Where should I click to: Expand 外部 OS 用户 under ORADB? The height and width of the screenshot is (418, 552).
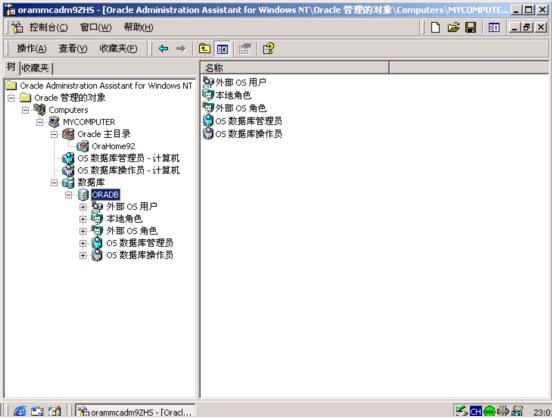(x=83, y=207)
